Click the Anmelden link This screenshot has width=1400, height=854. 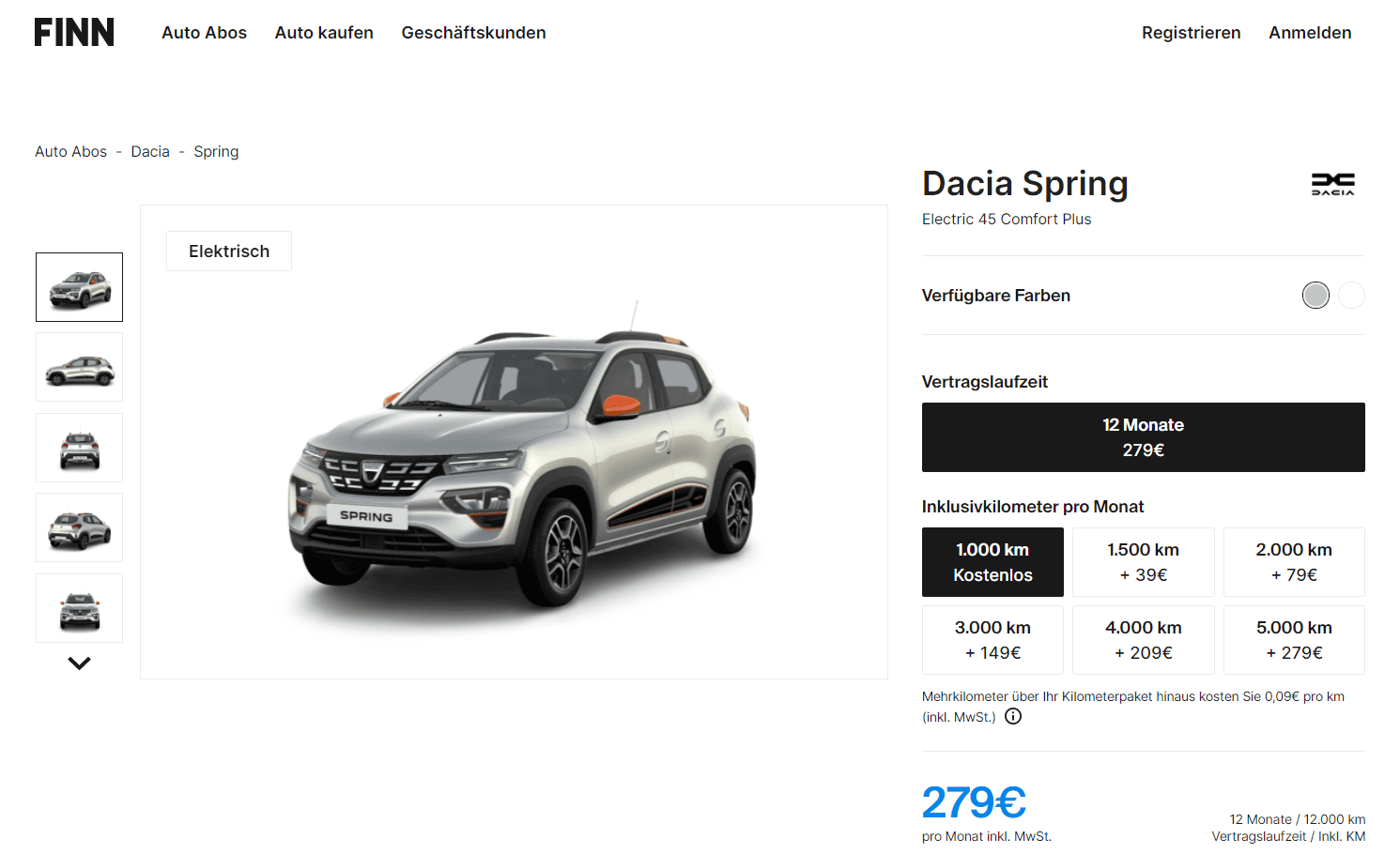click(x=1310, y=33)
